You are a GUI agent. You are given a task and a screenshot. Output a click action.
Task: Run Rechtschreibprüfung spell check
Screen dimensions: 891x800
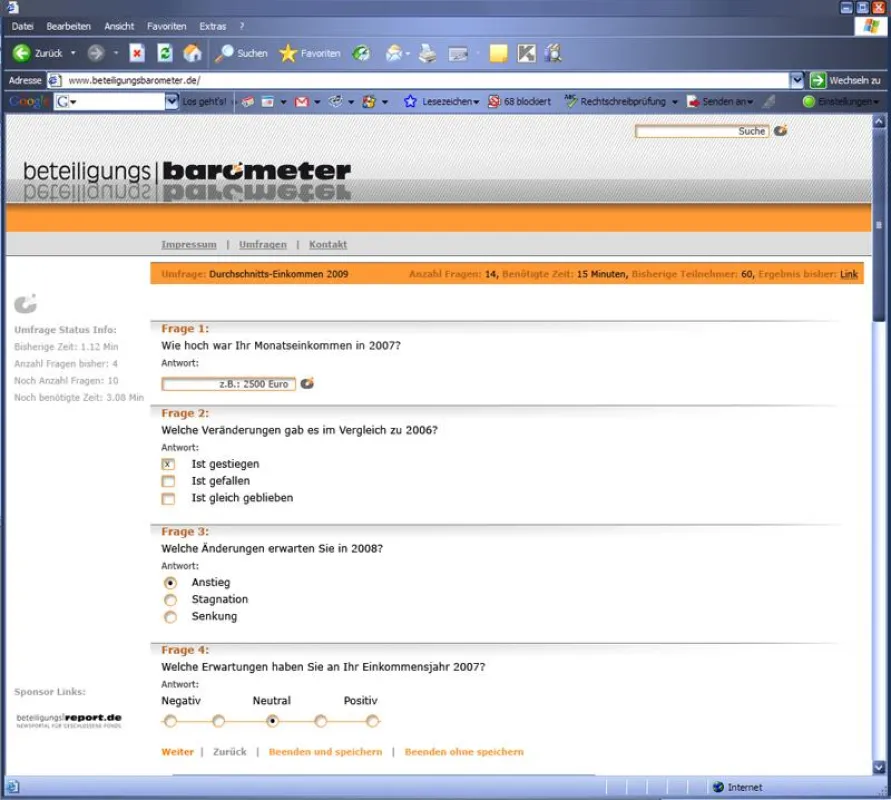coord(615,102)
